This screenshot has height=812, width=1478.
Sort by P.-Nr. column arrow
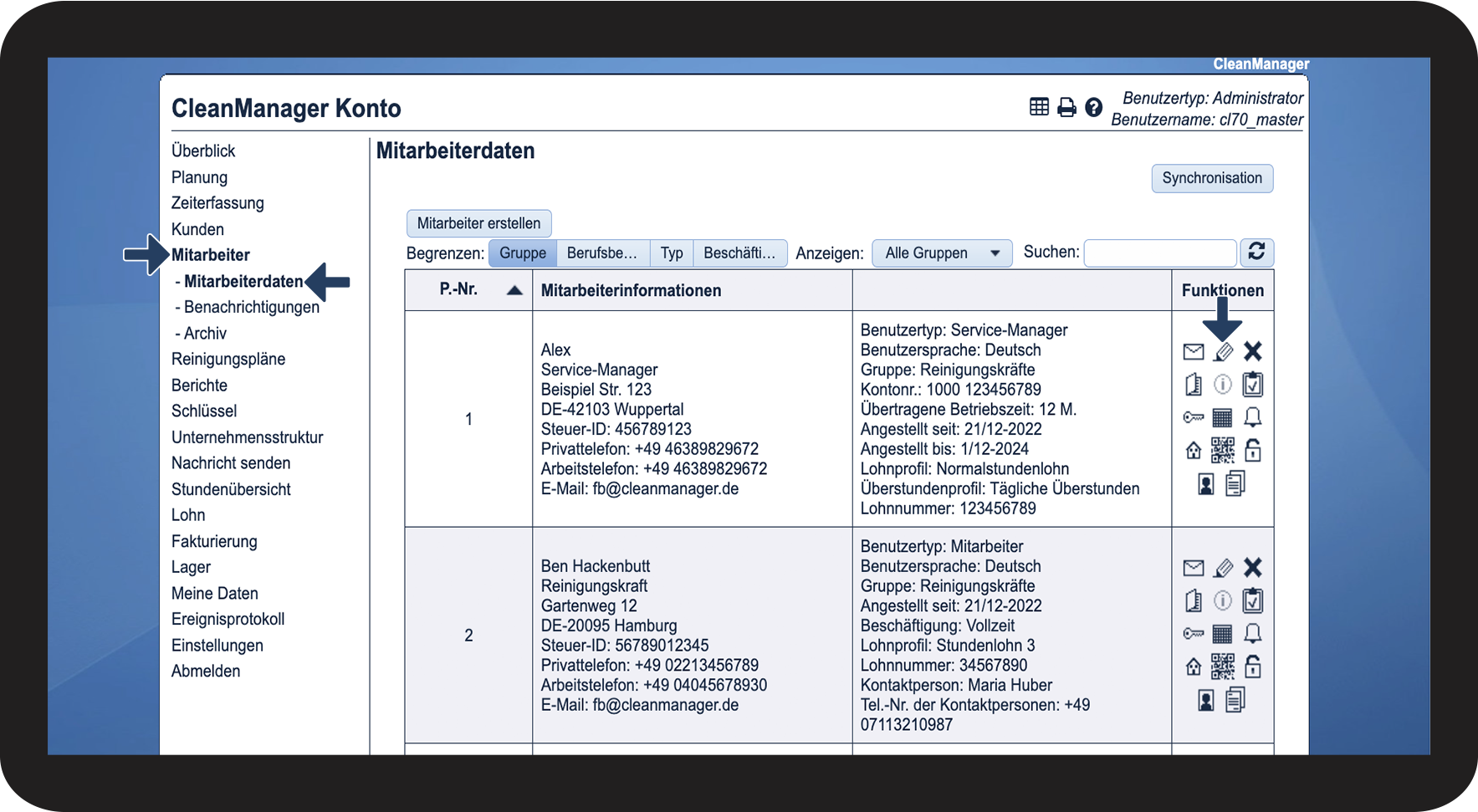coord(514,290)
